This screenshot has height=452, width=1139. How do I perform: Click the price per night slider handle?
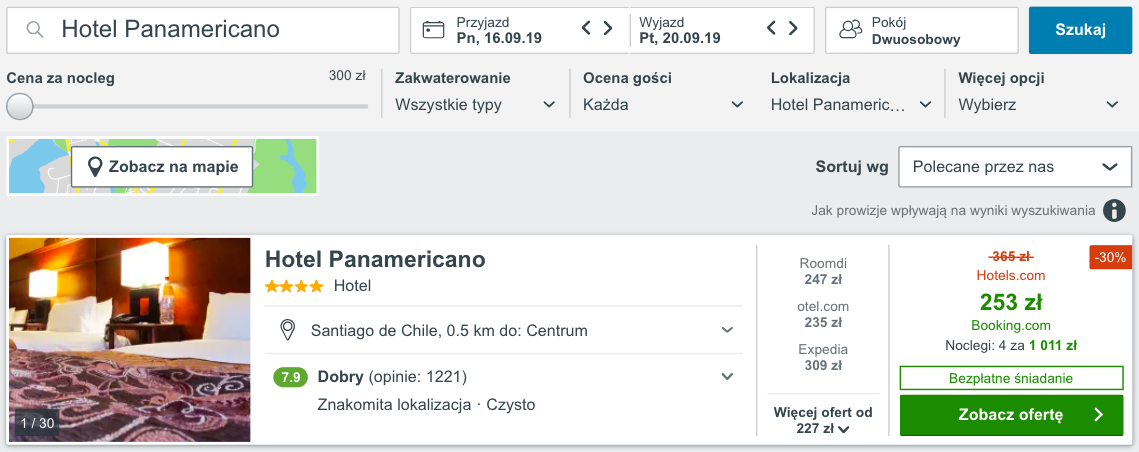[x=20, y=106]
